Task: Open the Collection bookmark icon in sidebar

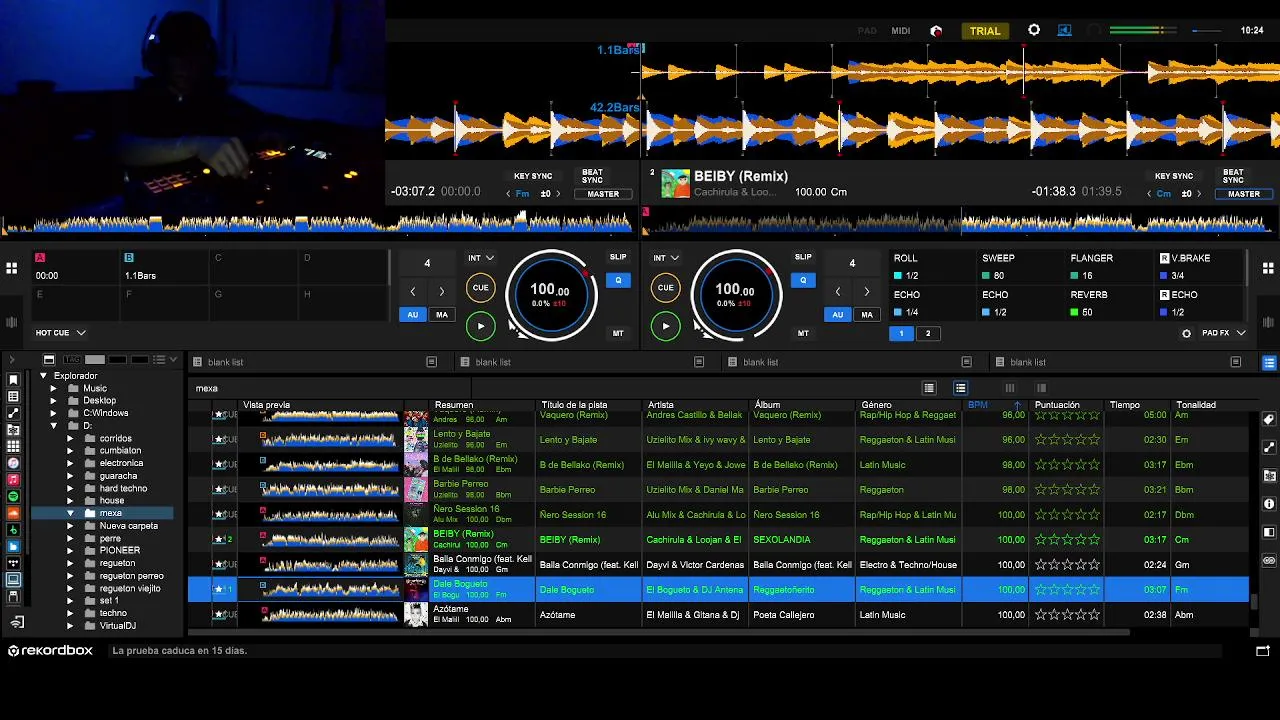Action: coord(13,380)
